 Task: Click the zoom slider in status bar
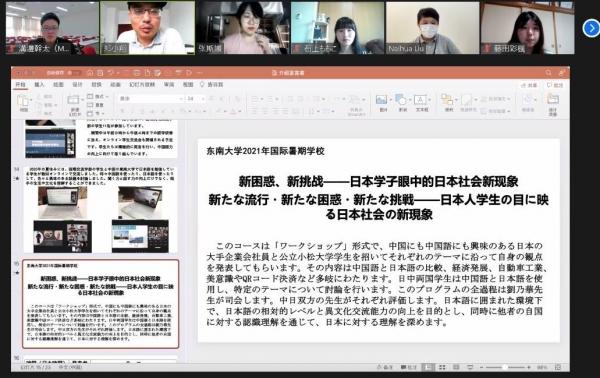pyautogui.click(x=505, y=367)
